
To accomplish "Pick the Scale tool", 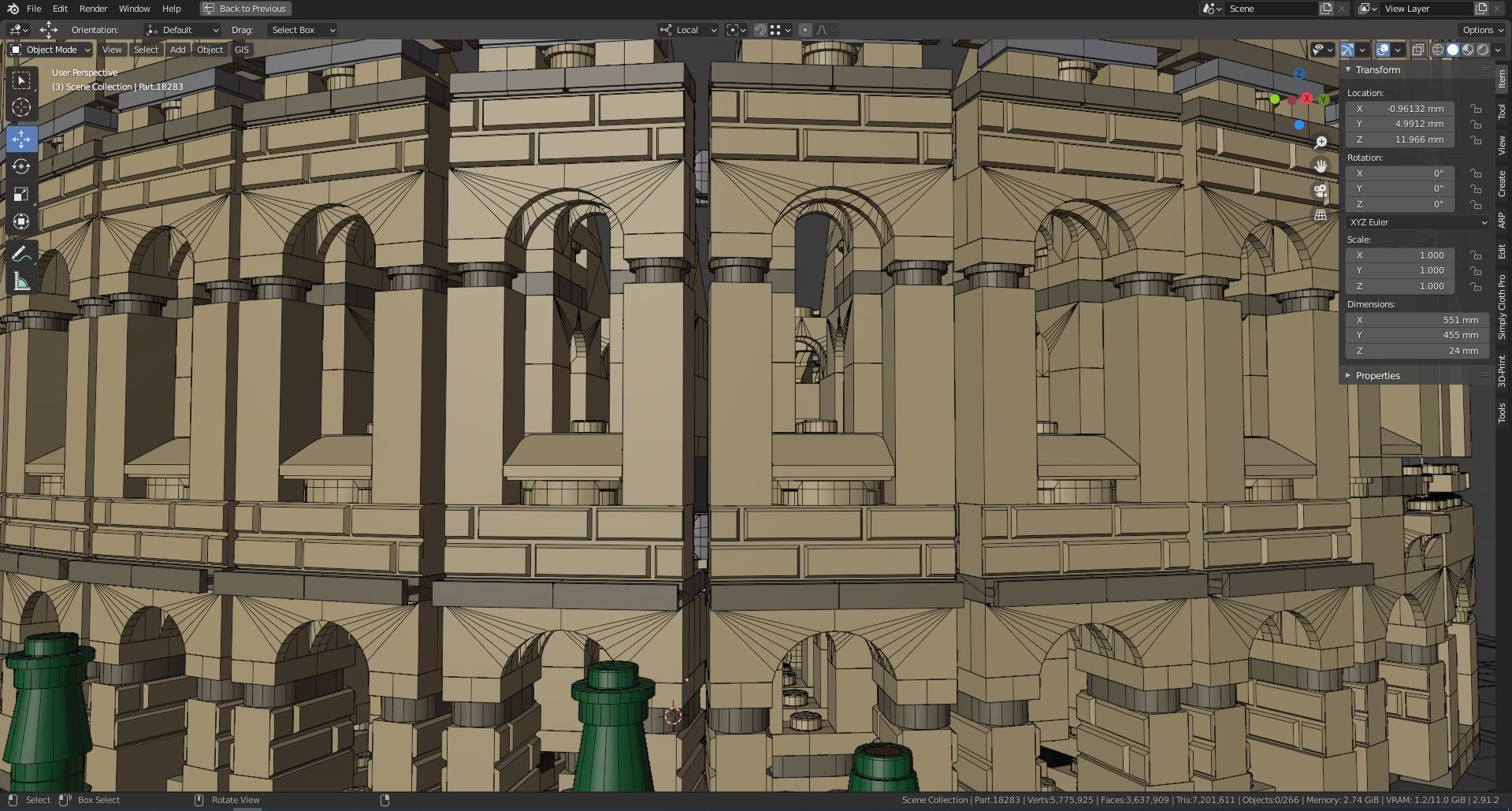I will click(x=21, y=194).
